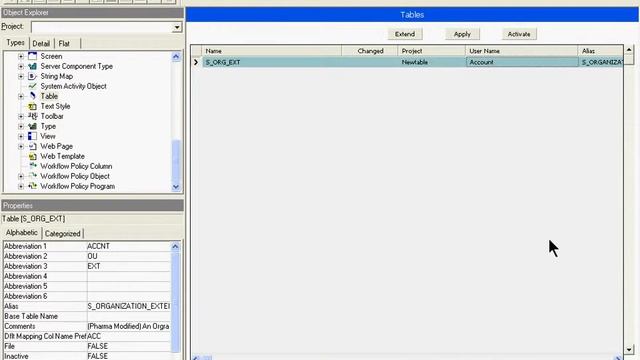Expand the String Map node
Image resolution: width=640 pixels, height=360 pixels.
tap(20, 76)
